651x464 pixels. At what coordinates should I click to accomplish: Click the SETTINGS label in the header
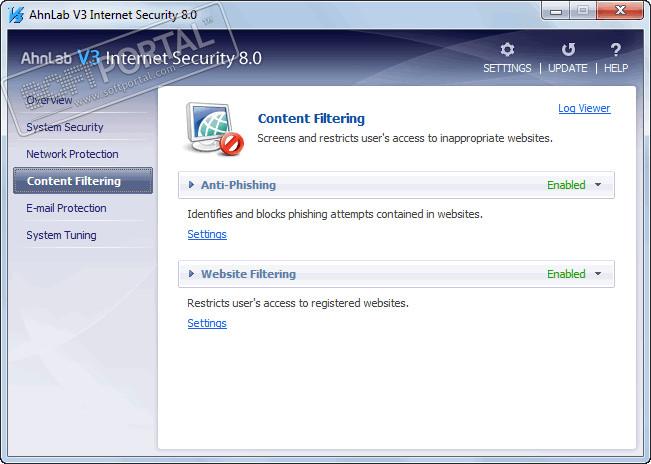point(507,68)
